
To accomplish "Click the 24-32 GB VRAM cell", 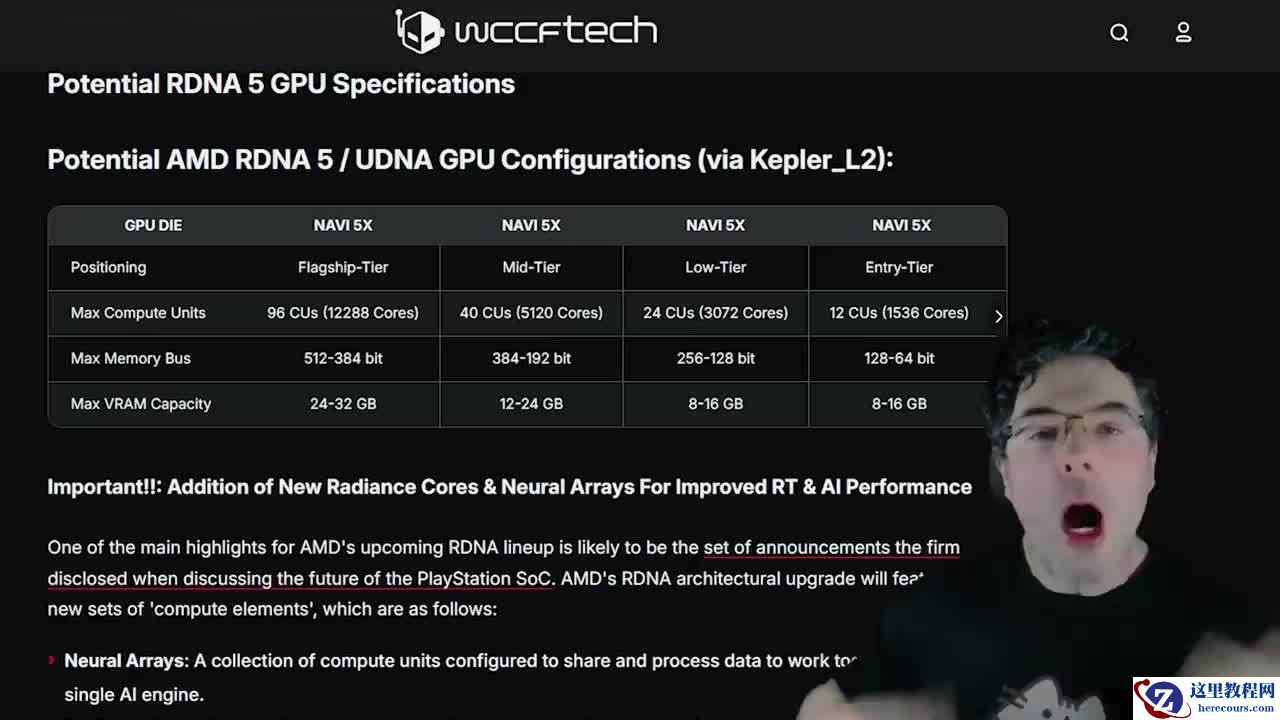I will tap(343, 404).
